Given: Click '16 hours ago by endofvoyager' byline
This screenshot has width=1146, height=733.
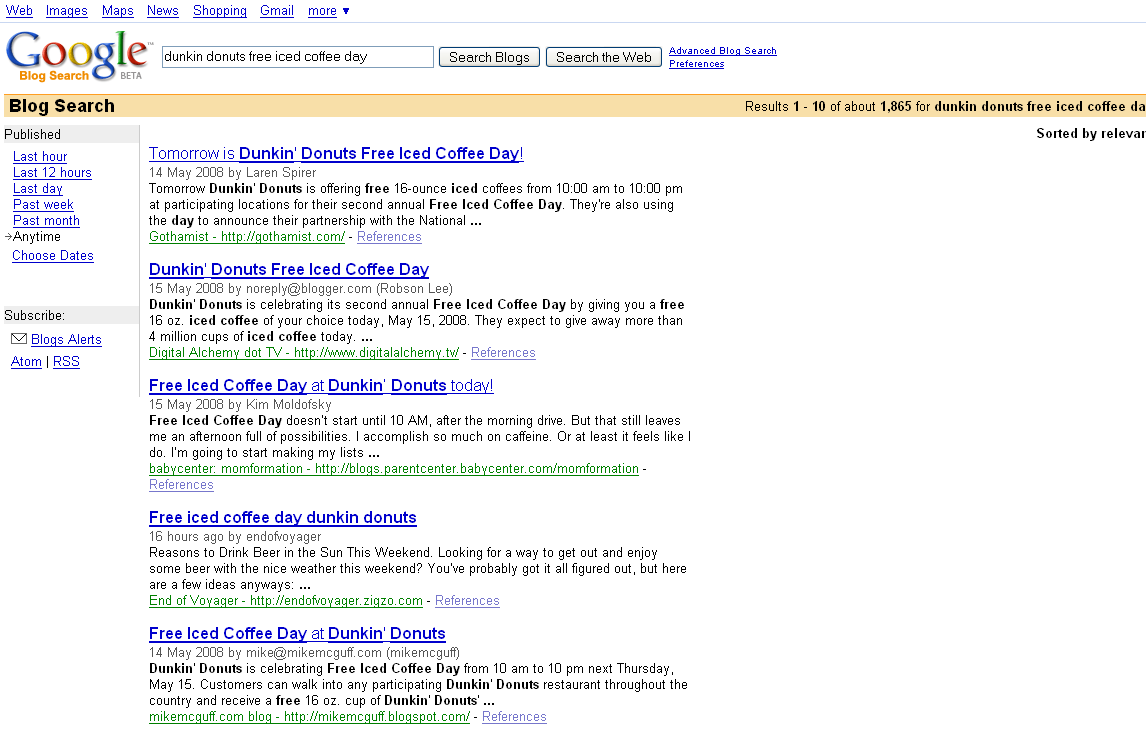Looking at the screenshot, I should point(235,536).
